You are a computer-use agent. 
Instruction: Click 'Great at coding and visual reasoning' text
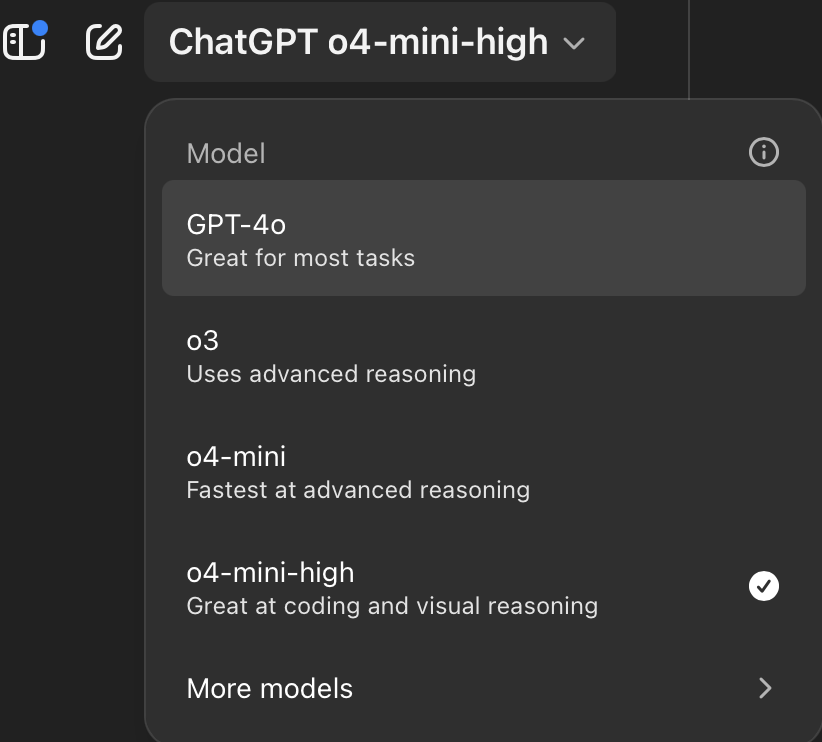[392, 606]
